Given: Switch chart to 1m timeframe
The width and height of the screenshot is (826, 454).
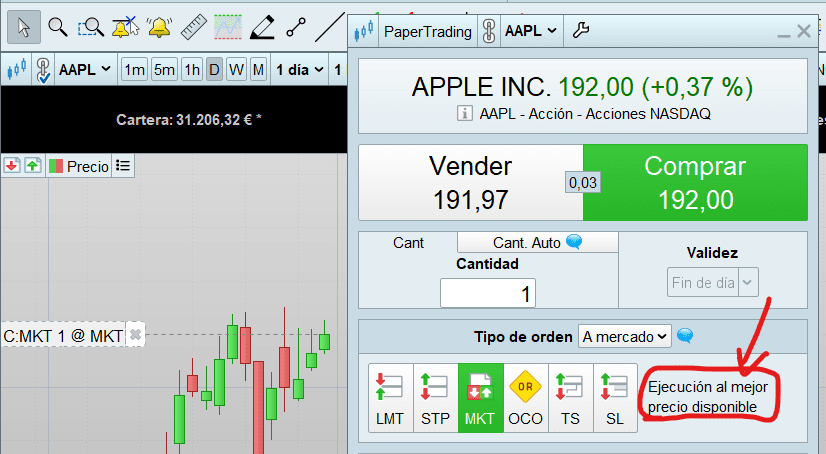Looking at the screenshot, I should [x=134, y=70].
